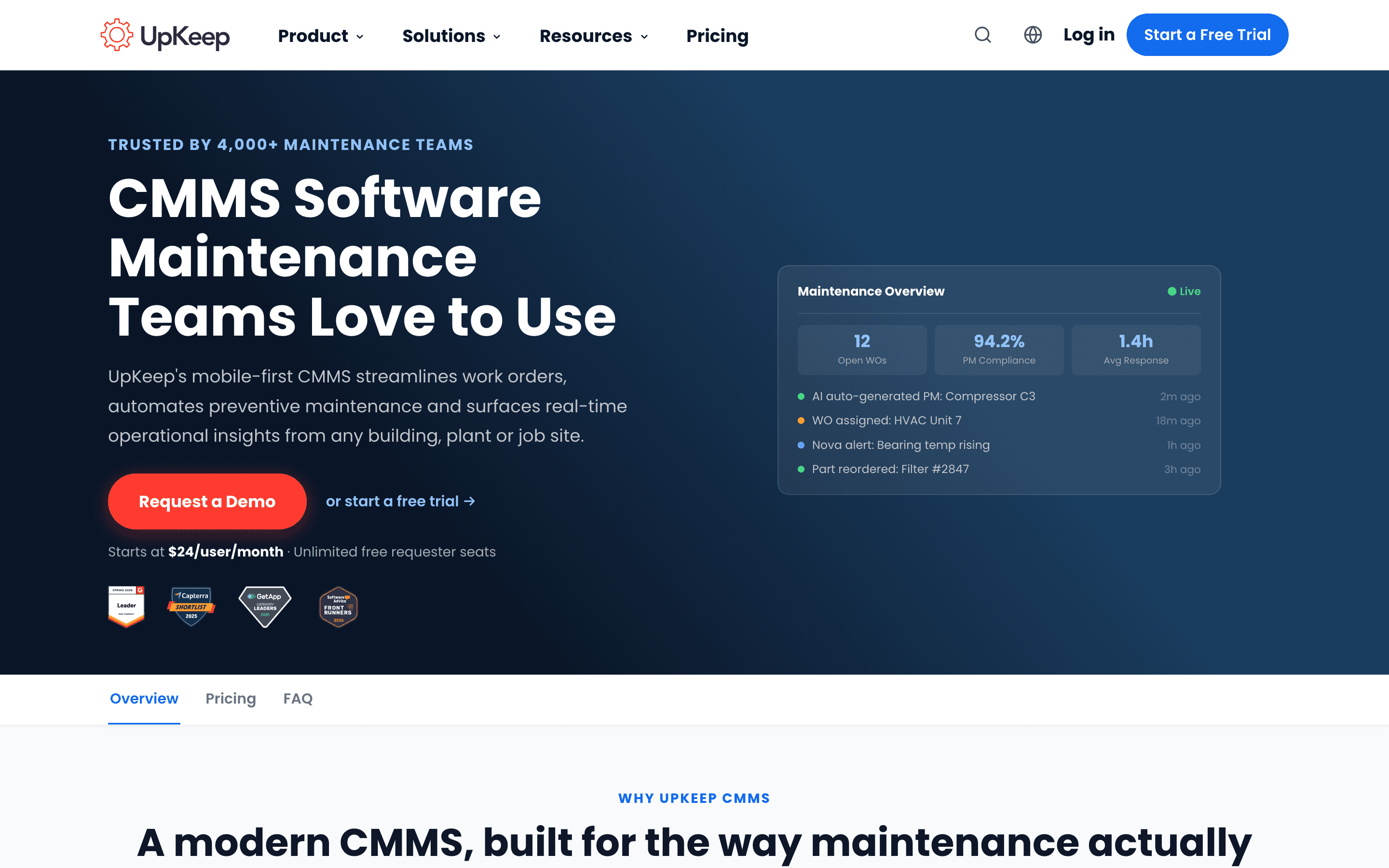1389x868 pixels.
Task: Switch to the Pricing tab below hero
Action: tap(231, 699)
